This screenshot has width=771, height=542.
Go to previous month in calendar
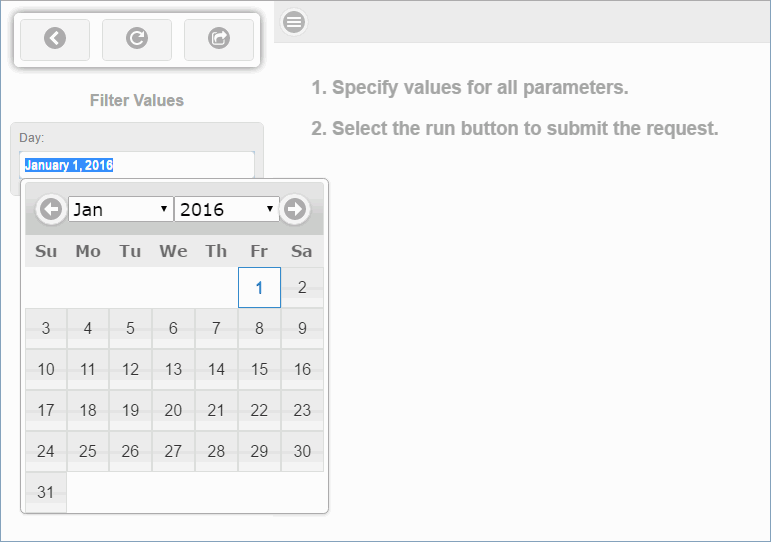(50, 209)
